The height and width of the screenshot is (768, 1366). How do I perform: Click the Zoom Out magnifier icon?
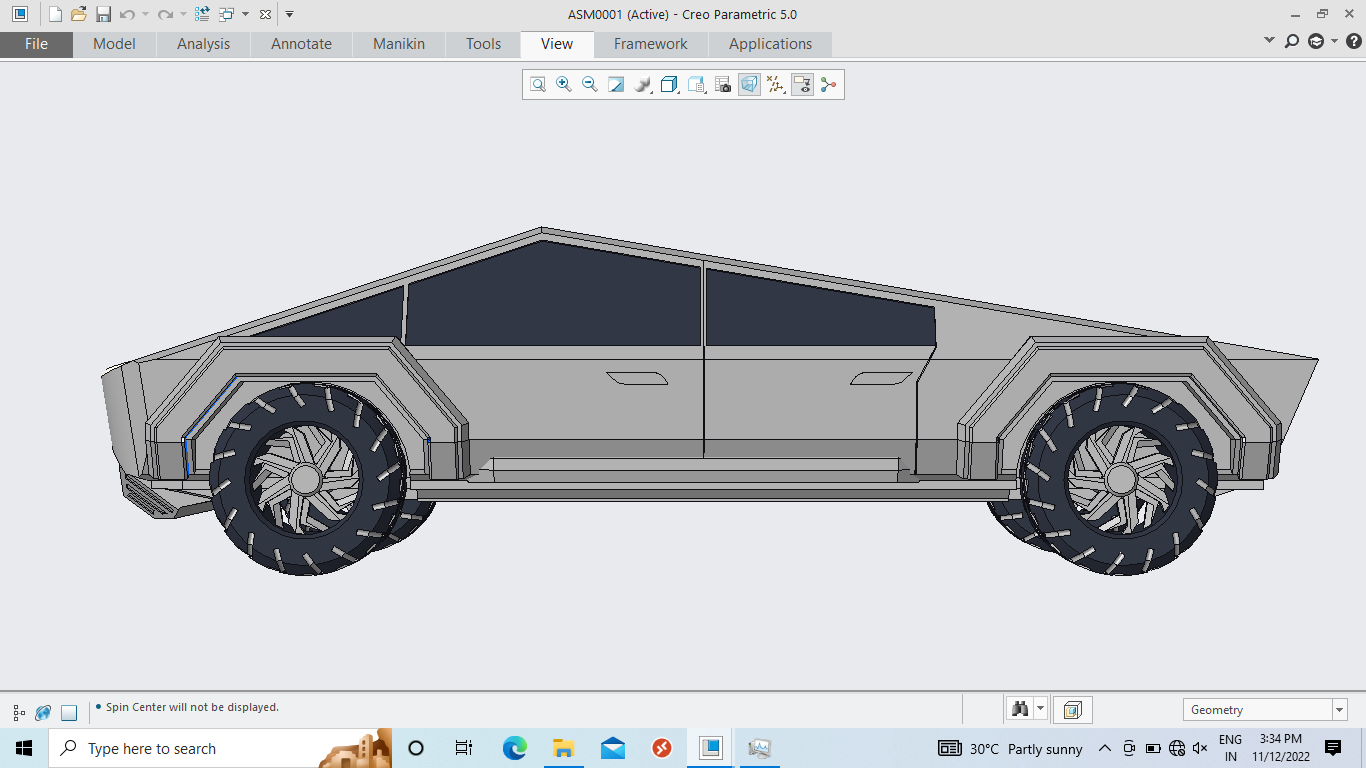(x=590, y=85)
